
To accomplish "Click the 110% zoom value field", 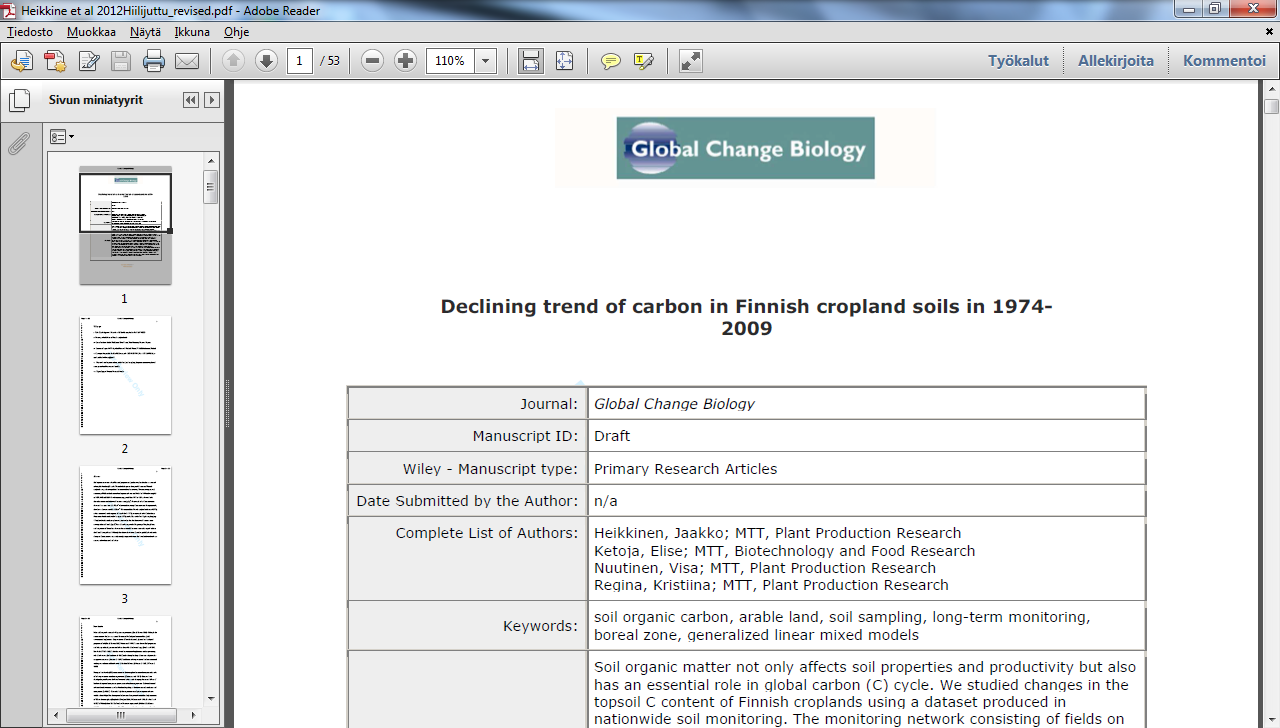I will pyautogui.click(x=450, y=61).
